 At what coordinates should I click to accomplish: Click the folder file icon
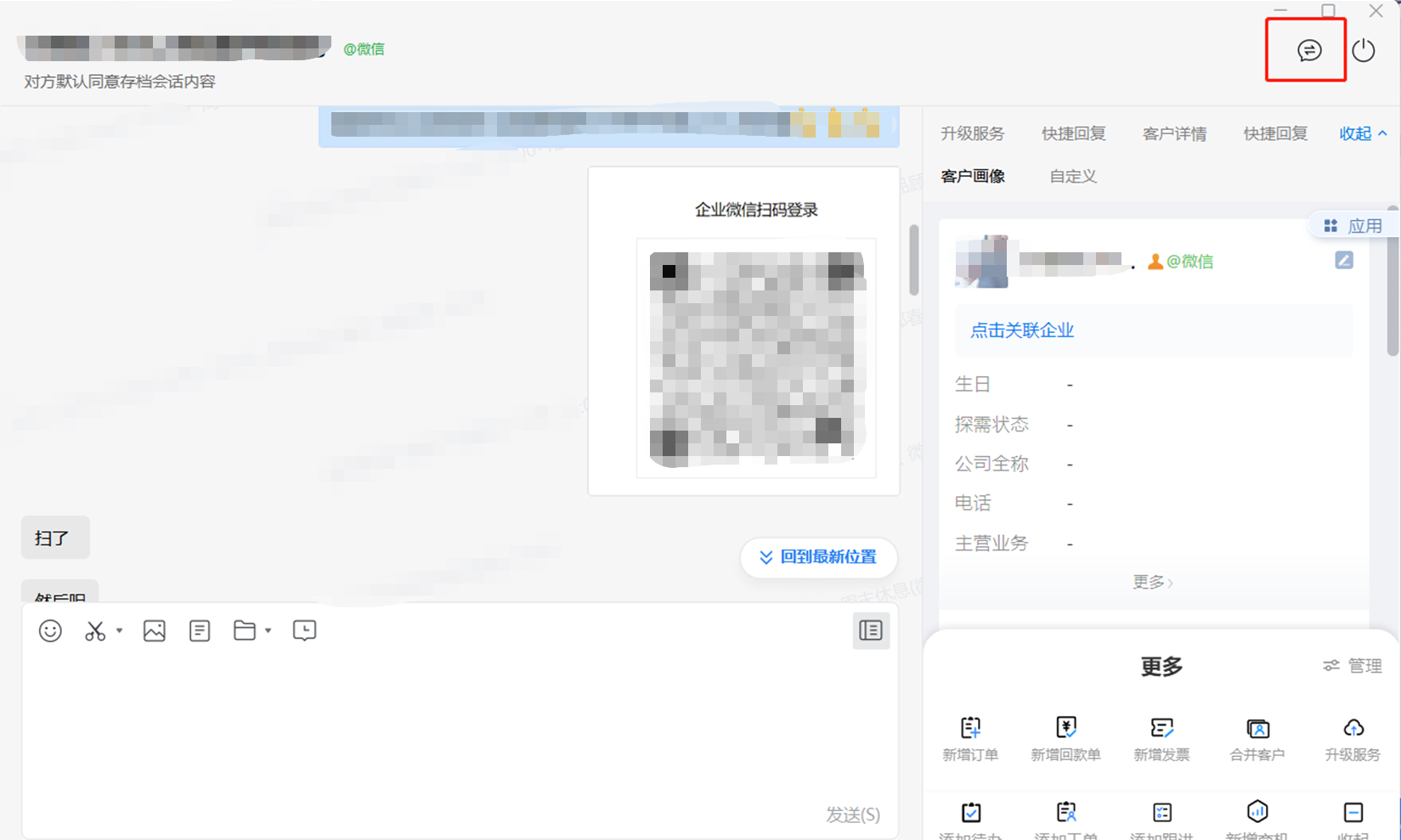[x=245, y=630]
